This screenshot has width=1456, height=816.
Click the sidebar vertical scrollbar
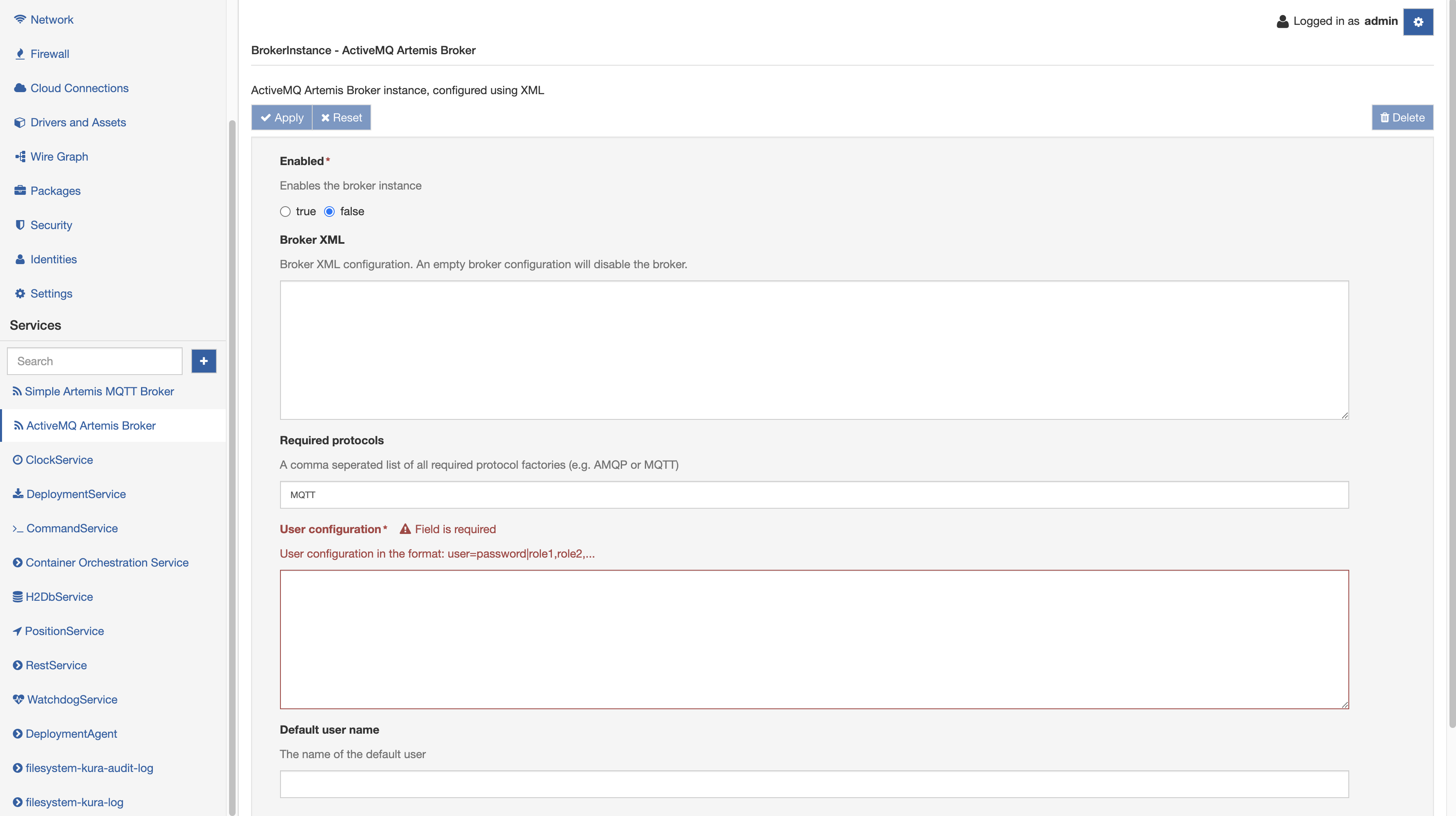[232, 468]
